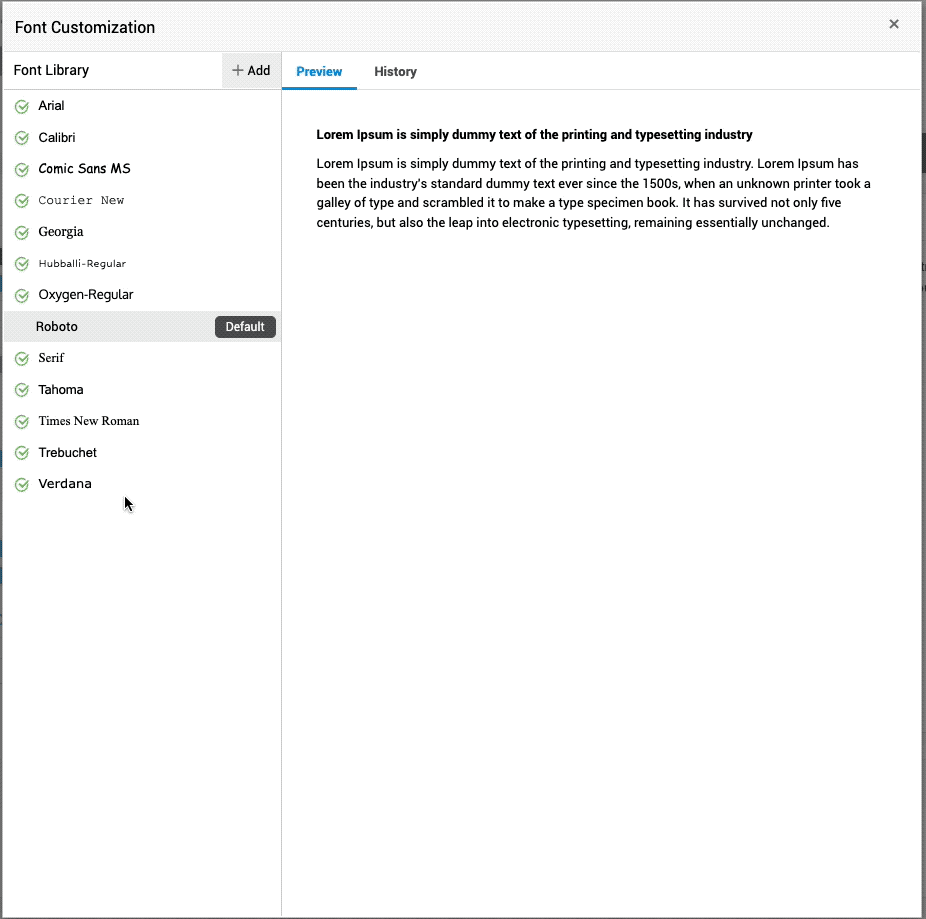Open the History tab
The image size is (926, 919).
click(x=395, y=71)
